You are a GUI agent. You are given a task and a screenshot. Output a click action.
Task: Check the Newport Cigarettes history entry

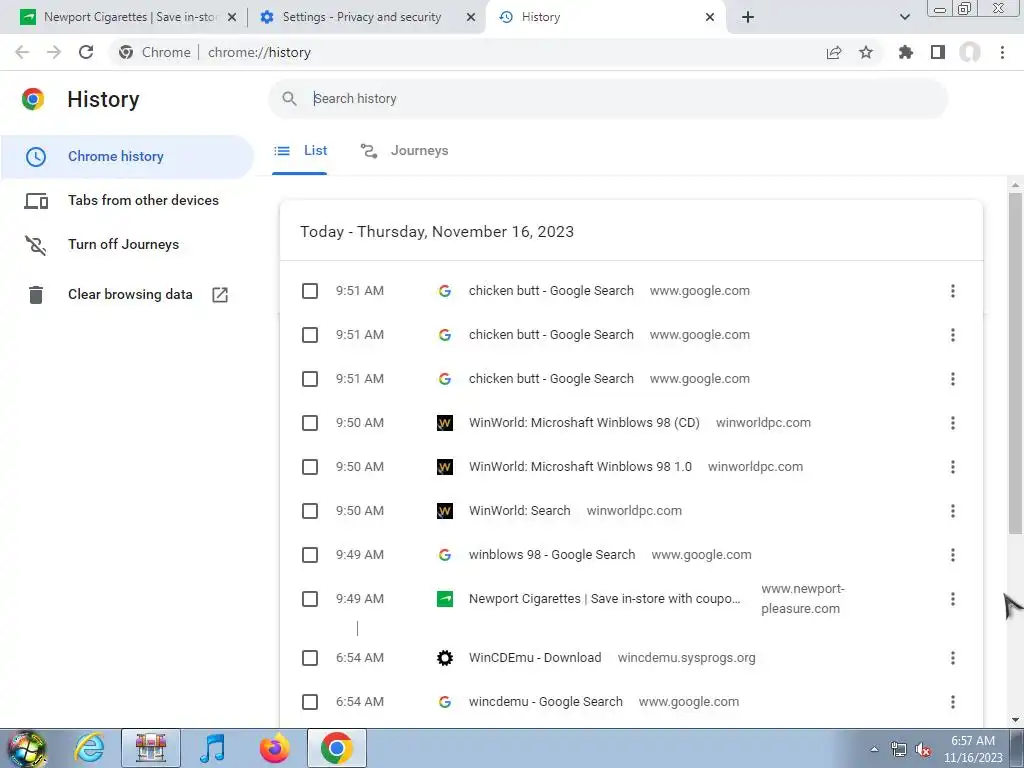[310, 599]
